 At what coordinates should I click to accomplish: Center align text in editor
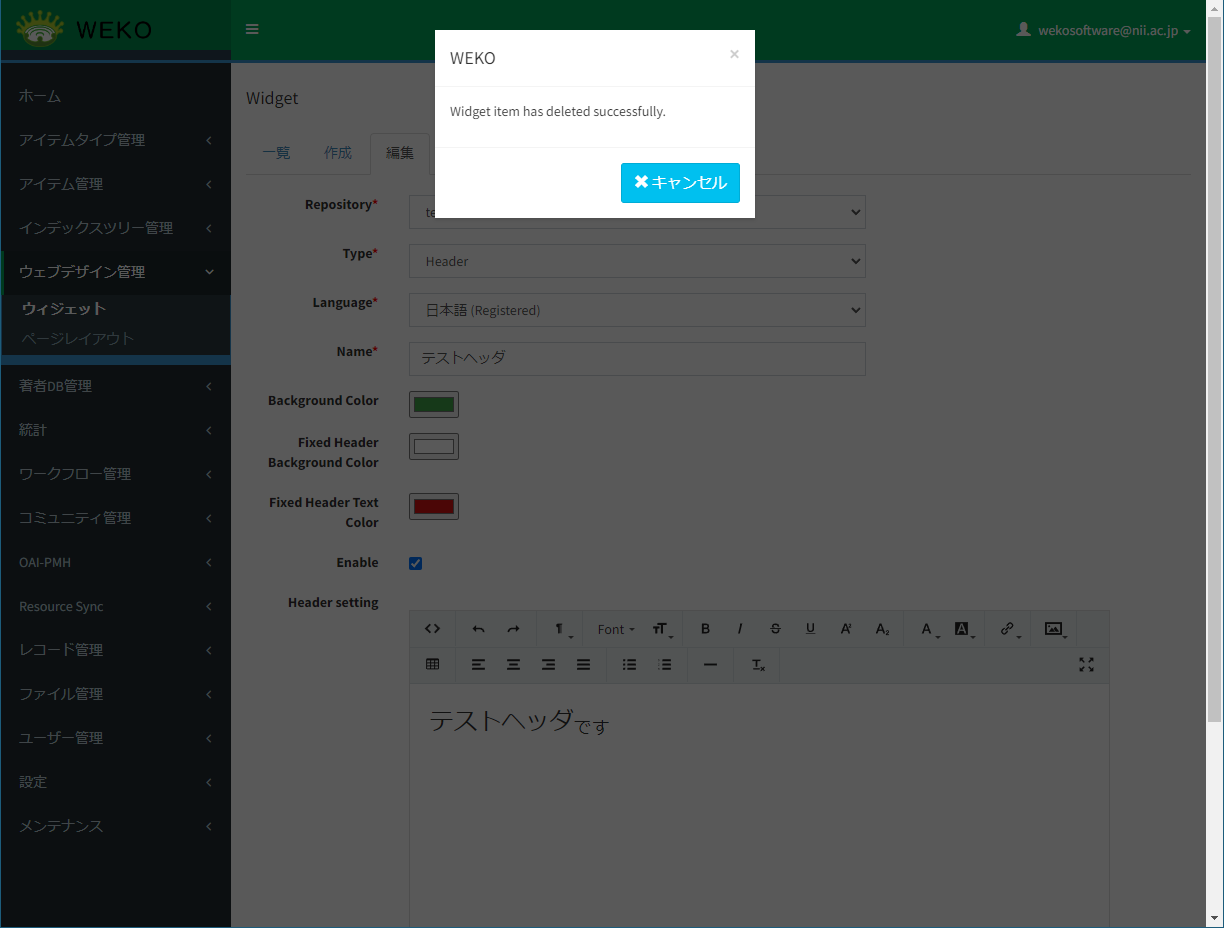tap(513, 665)
